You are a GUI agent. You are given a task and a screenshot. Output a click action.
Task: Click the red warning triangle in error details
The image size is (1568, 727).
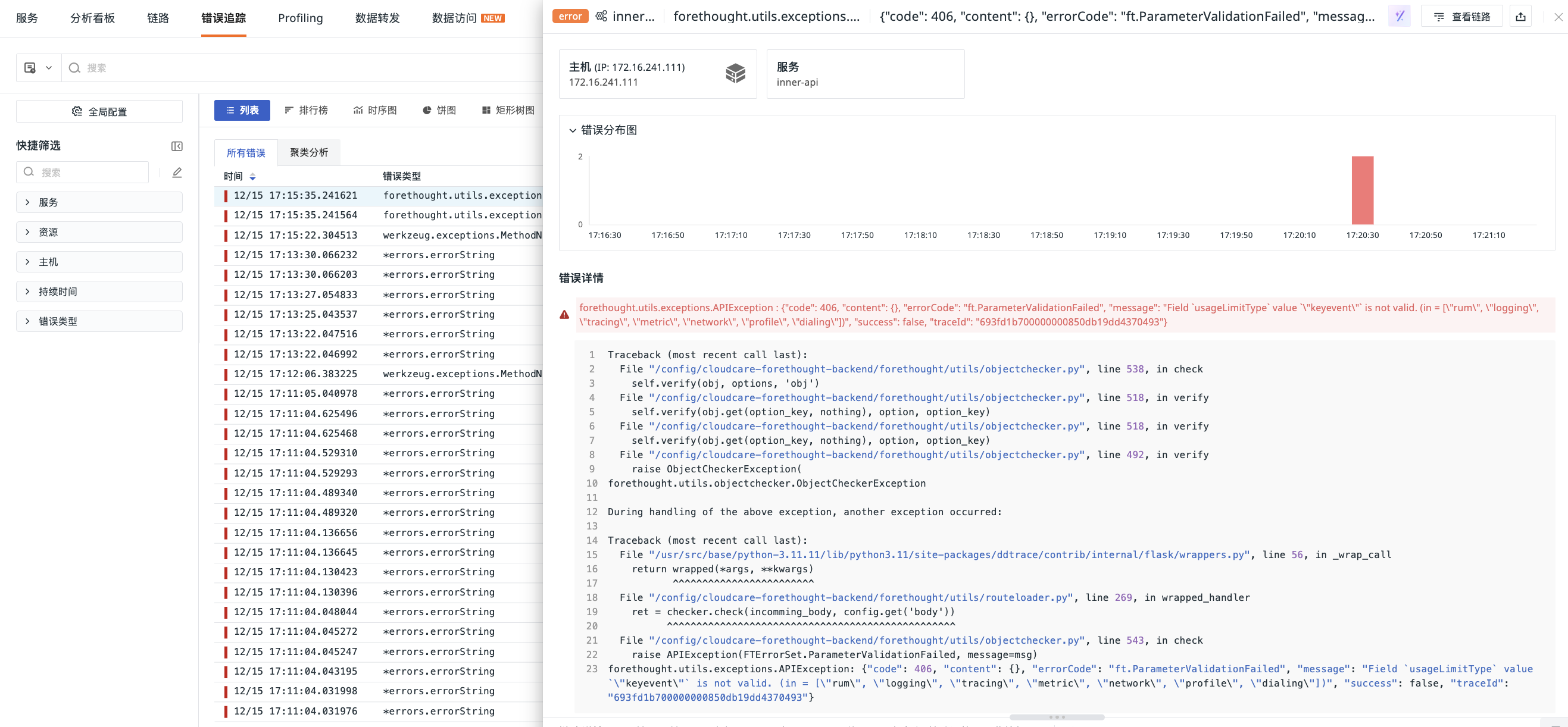point(564,315)
